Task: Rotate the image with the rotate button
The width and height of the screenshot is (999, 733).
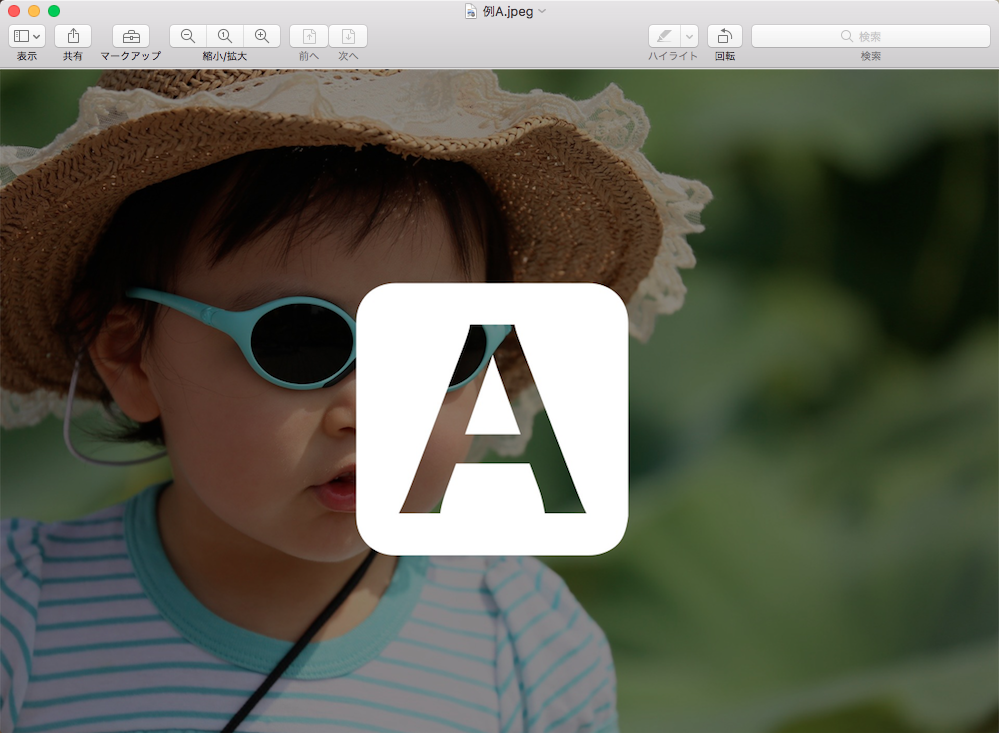Action: 725,36
